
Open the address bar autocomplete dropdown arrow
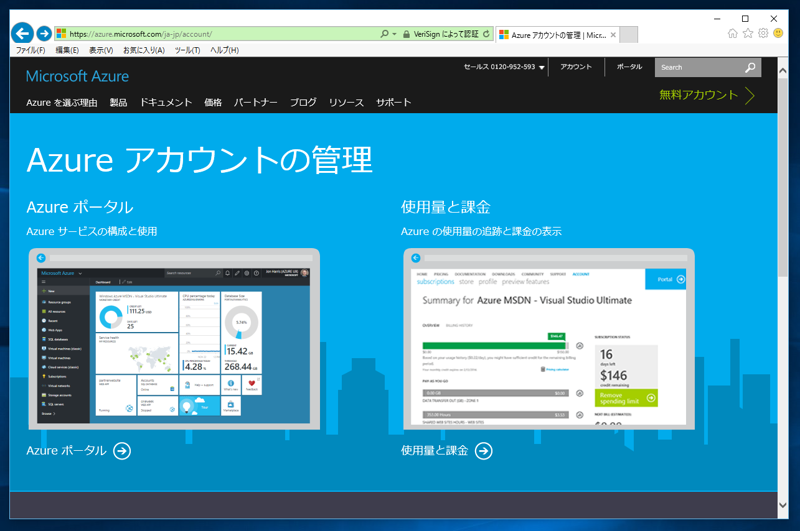pos(394,34)
